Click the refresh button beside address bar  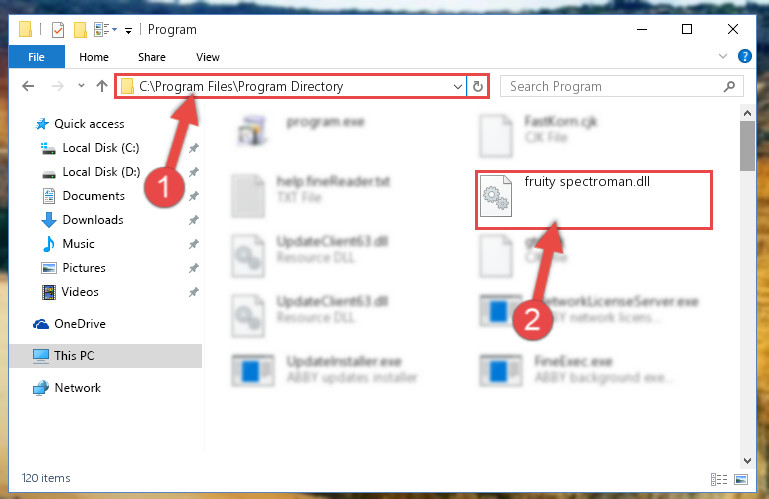click(x=478, y=87)
